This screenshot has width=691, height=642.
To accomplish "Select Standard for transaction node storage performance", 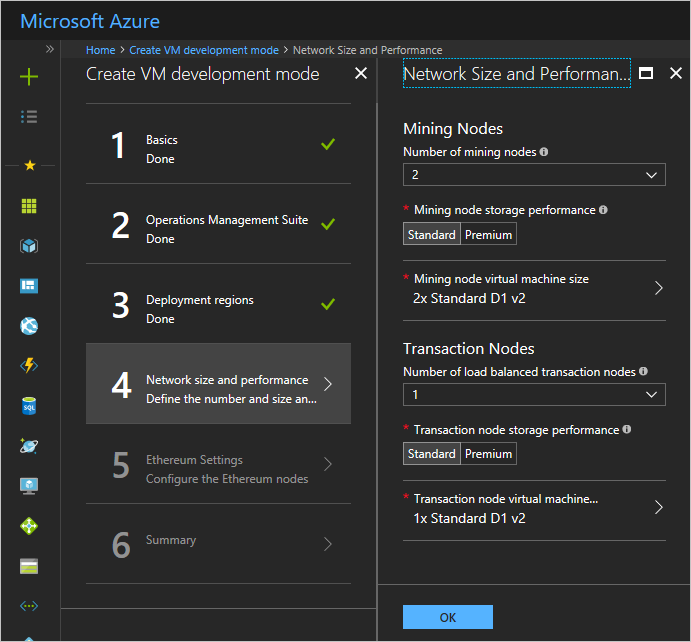I will pos(432,454).
